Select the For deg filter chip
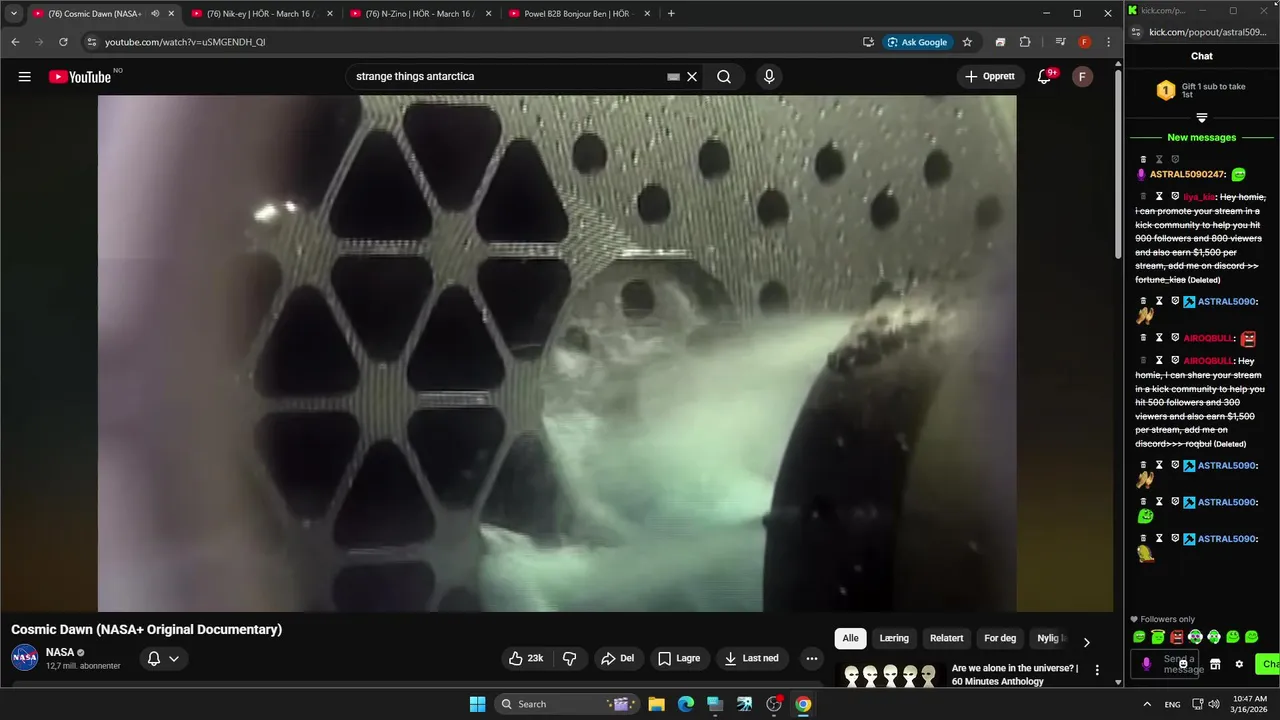The image size is (1280, 720). (x=1000, y=638)
